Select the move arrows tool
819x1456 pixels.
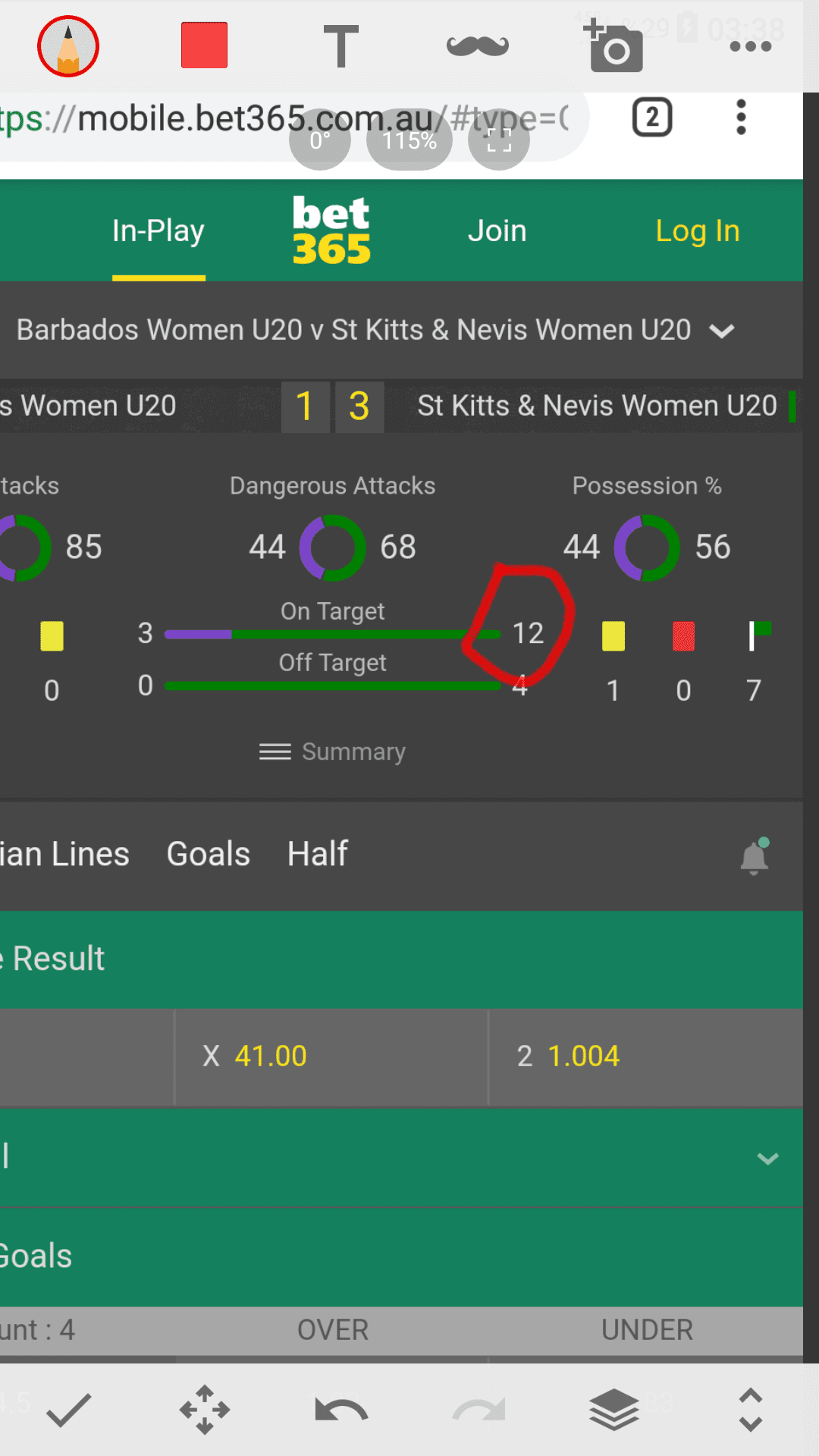(x=205, y=1410)
